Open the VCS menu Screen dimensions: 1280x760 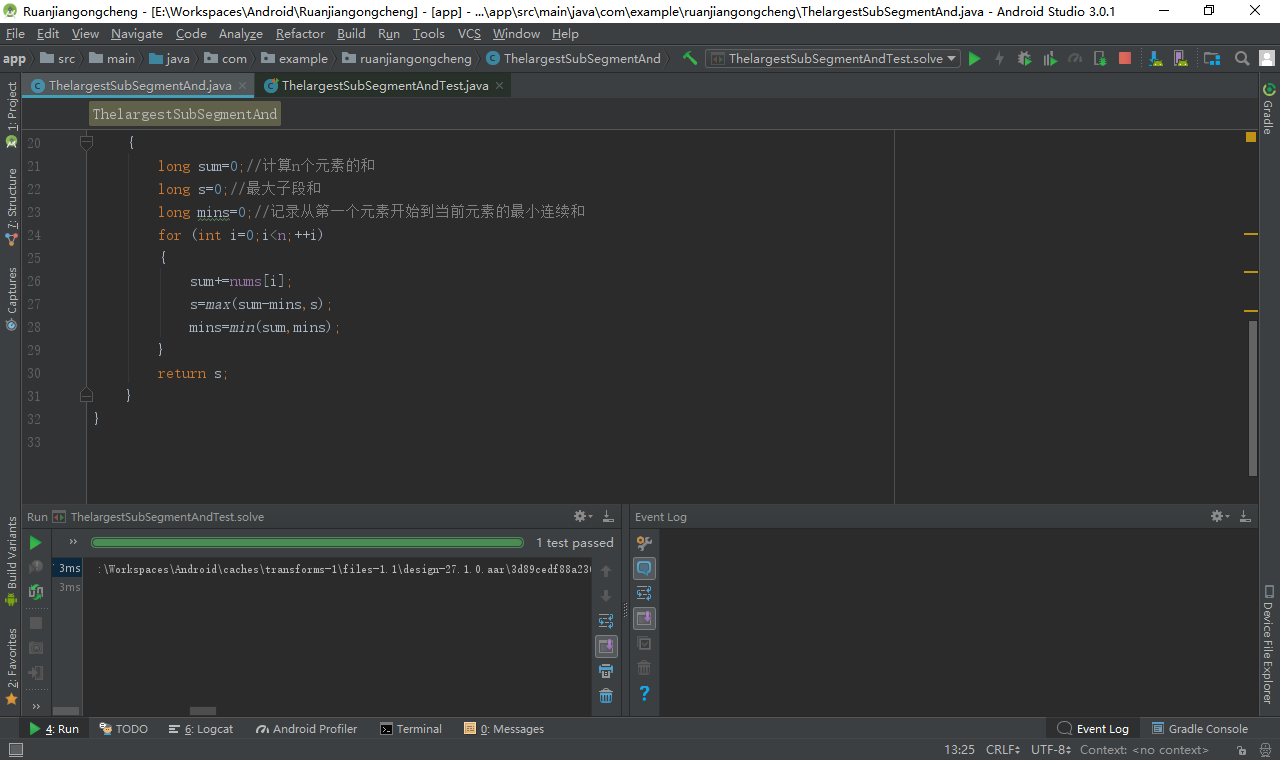pyautogui.click(x=469, y=33)
